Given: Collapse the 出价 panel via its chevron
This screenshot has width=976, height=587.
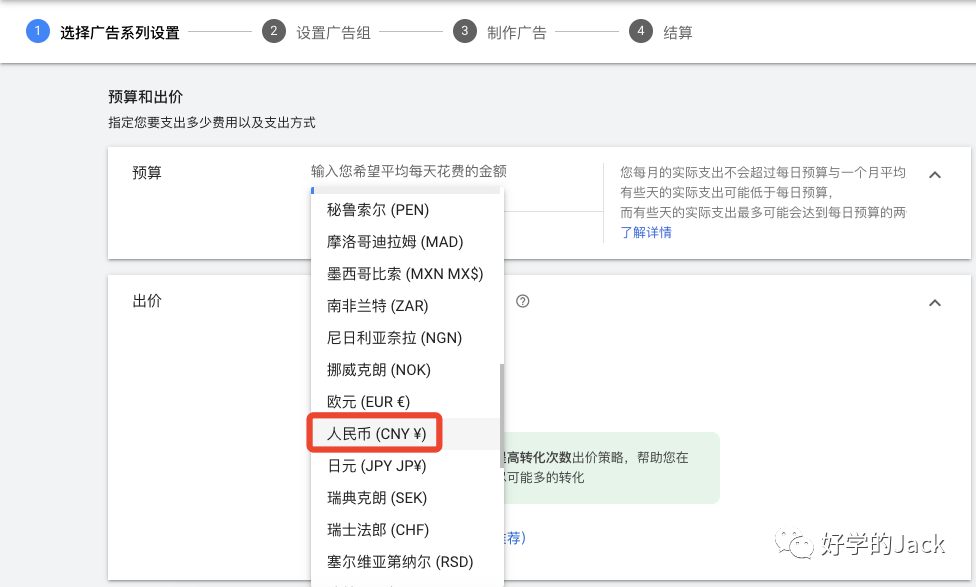Looking at the screenshot, I should click(935, 301).
